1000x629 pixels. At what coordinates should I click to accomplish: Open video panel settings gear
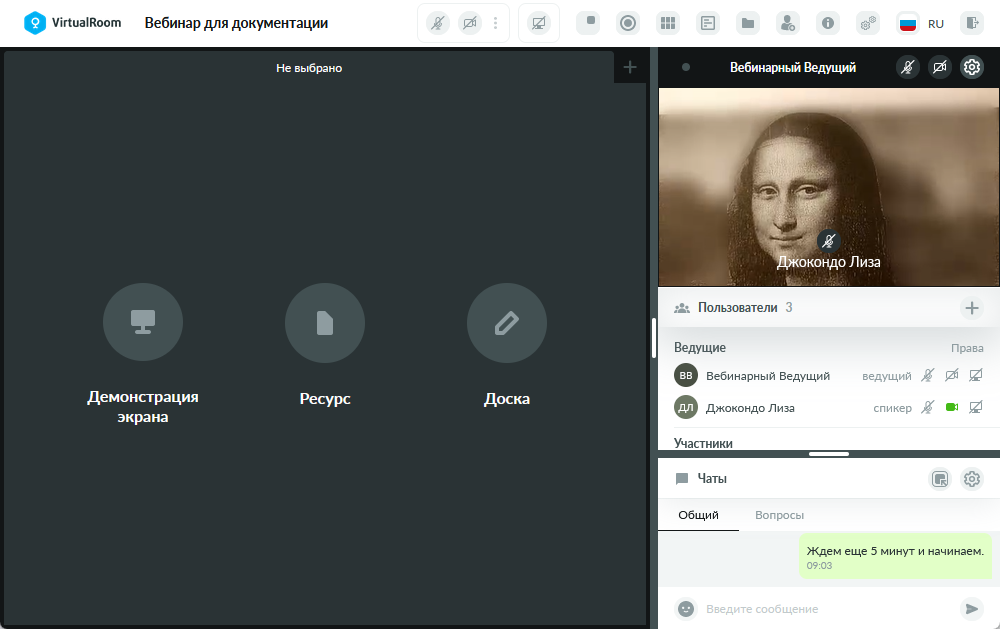coord(972,67)
